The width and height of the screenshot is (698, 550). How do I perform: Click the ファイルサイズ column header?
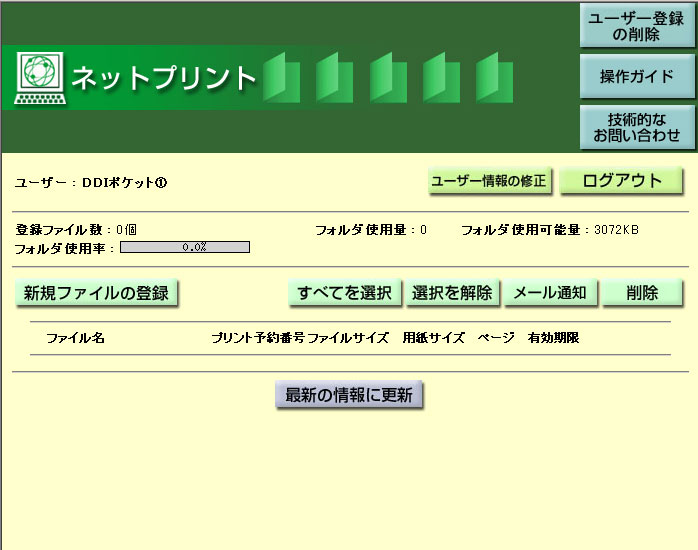coord(348,338)
